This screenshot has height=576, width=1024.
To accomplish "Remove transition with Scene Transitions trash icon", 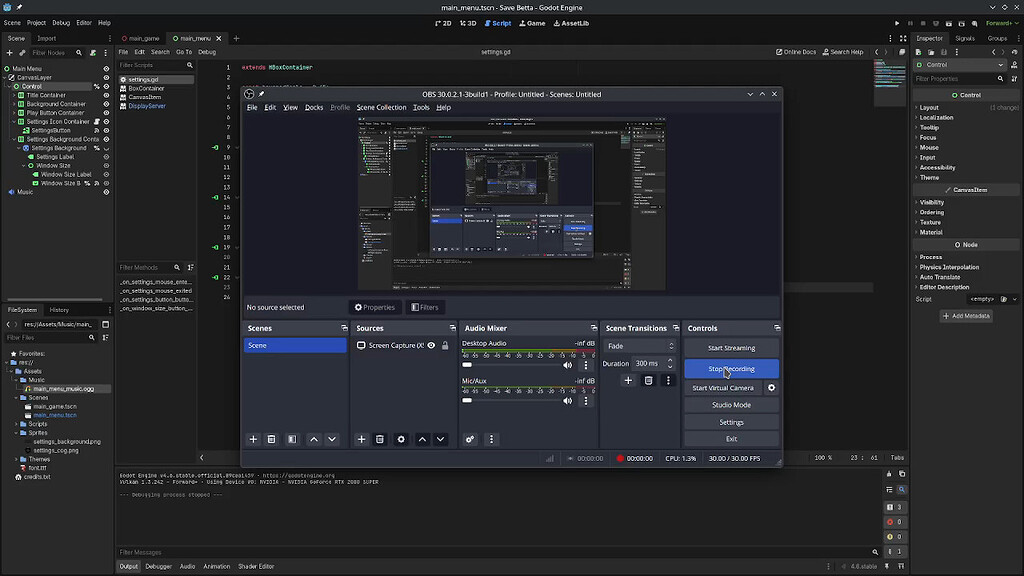I will [x=648, y=380].
